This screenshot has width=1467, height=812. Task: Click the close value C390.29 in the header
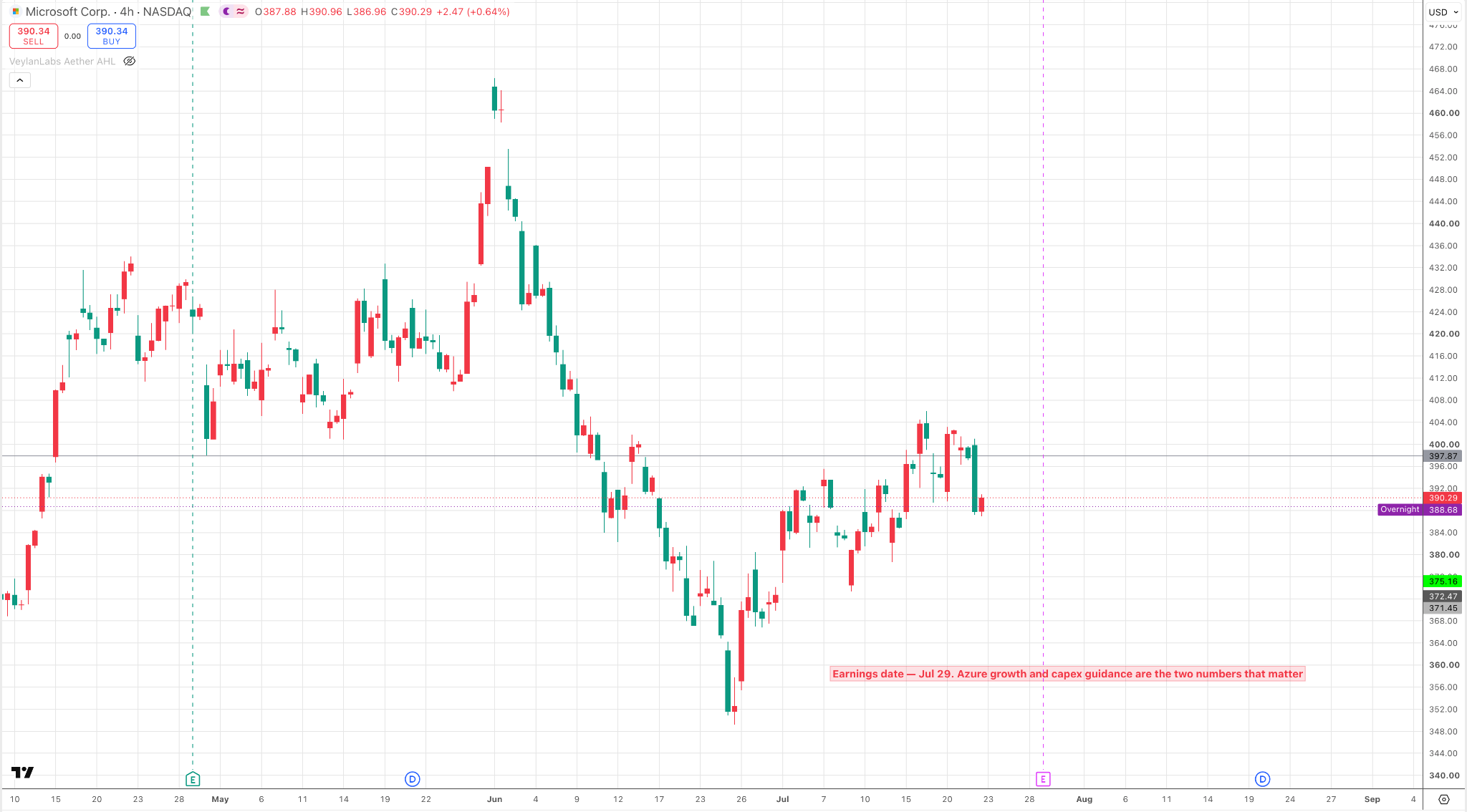[x=411, y=11]
